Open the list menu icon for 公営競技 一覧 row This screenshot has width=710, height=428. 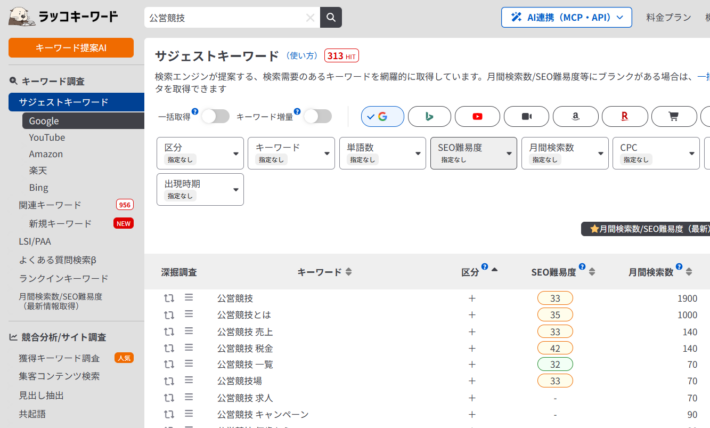click(x=189, y=364)
